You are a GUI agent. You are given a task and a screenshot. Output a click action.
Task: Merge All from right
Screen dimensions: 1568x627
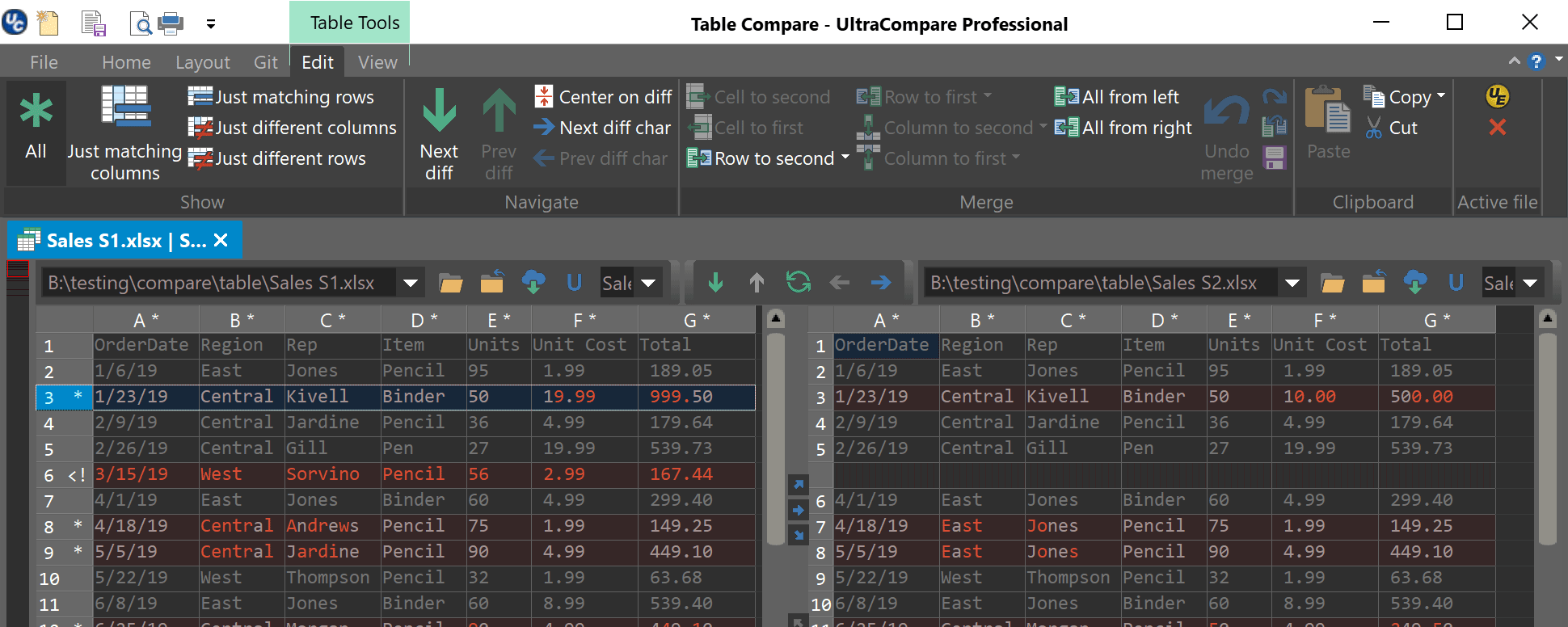(1123, 128)
